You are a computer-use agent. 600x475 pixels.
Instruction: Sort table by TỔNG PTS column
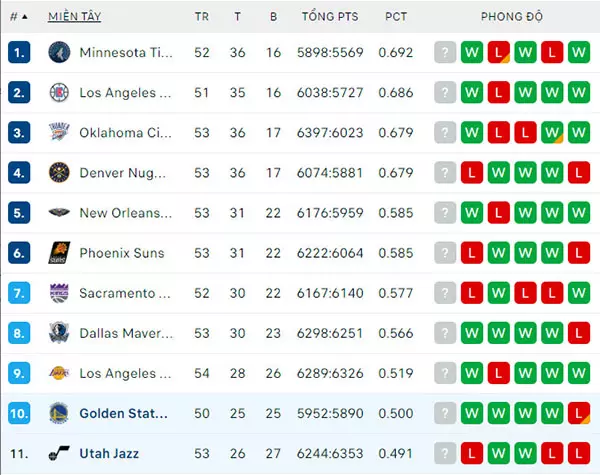click(x=330, y=16)
